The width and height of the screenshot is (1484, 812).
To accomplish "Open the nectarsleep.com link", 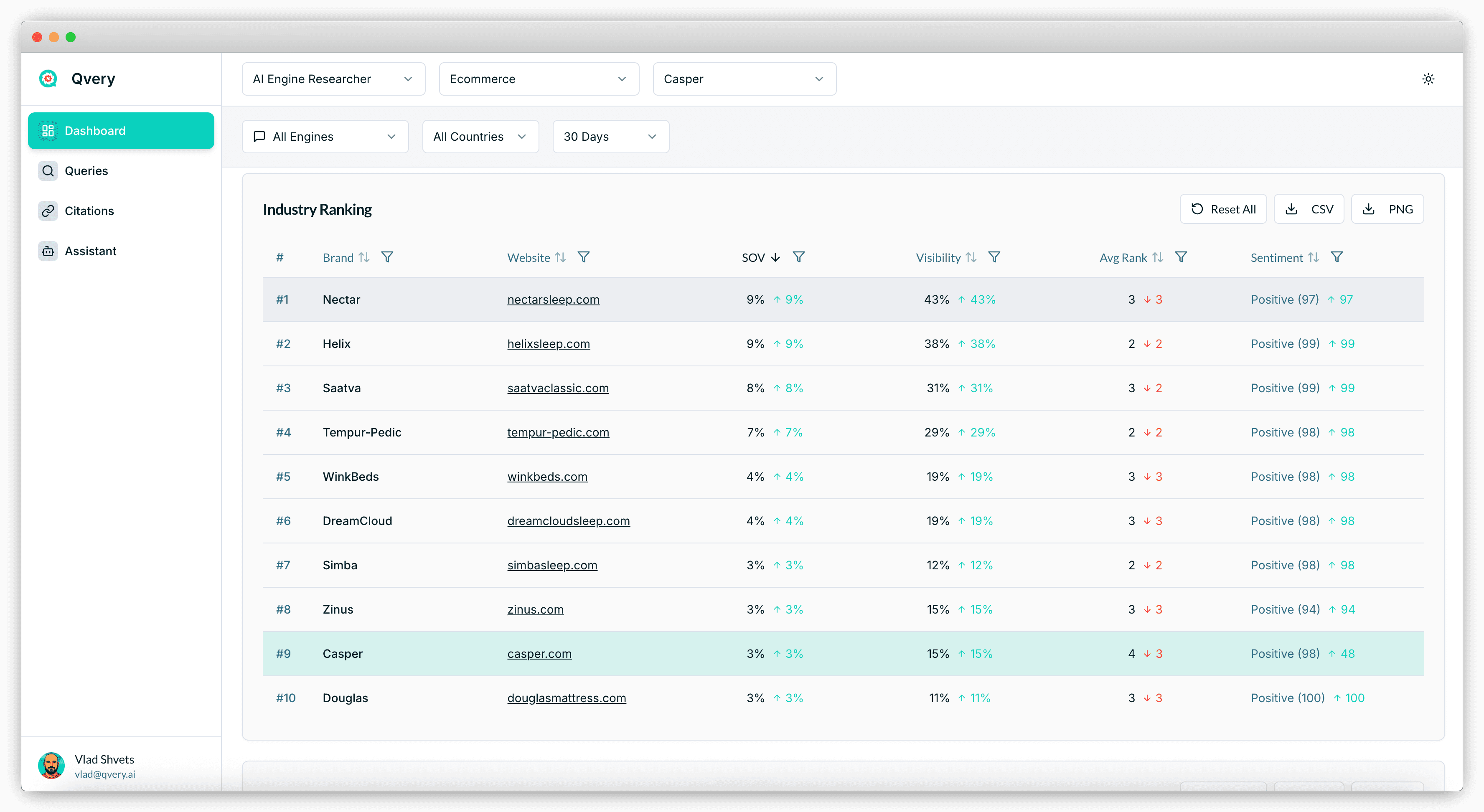I will (553, 299).
